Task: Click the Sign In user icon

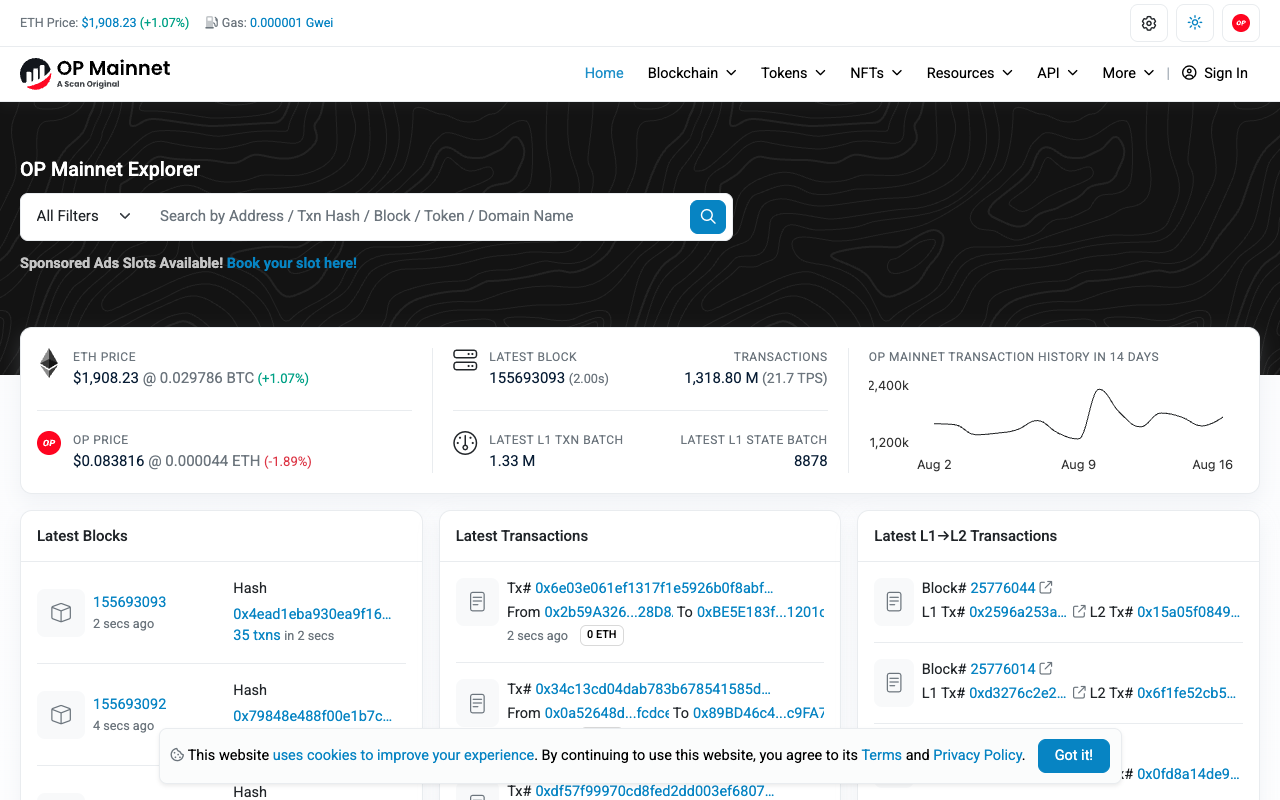Action: (1189, 73)
